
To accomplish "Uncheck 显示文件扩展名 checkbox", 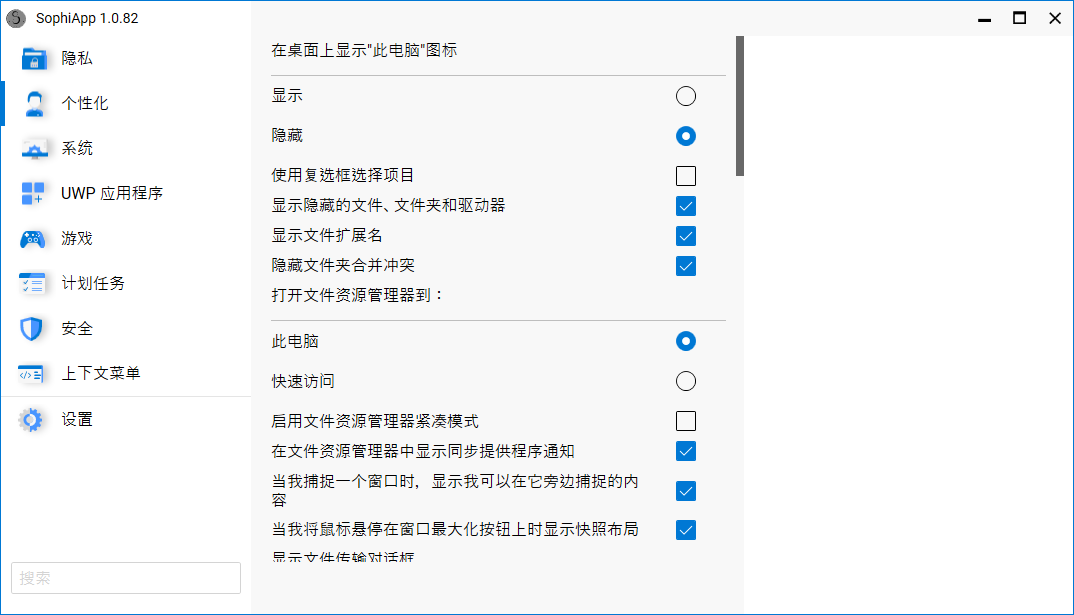I will (x=686, y=236).
